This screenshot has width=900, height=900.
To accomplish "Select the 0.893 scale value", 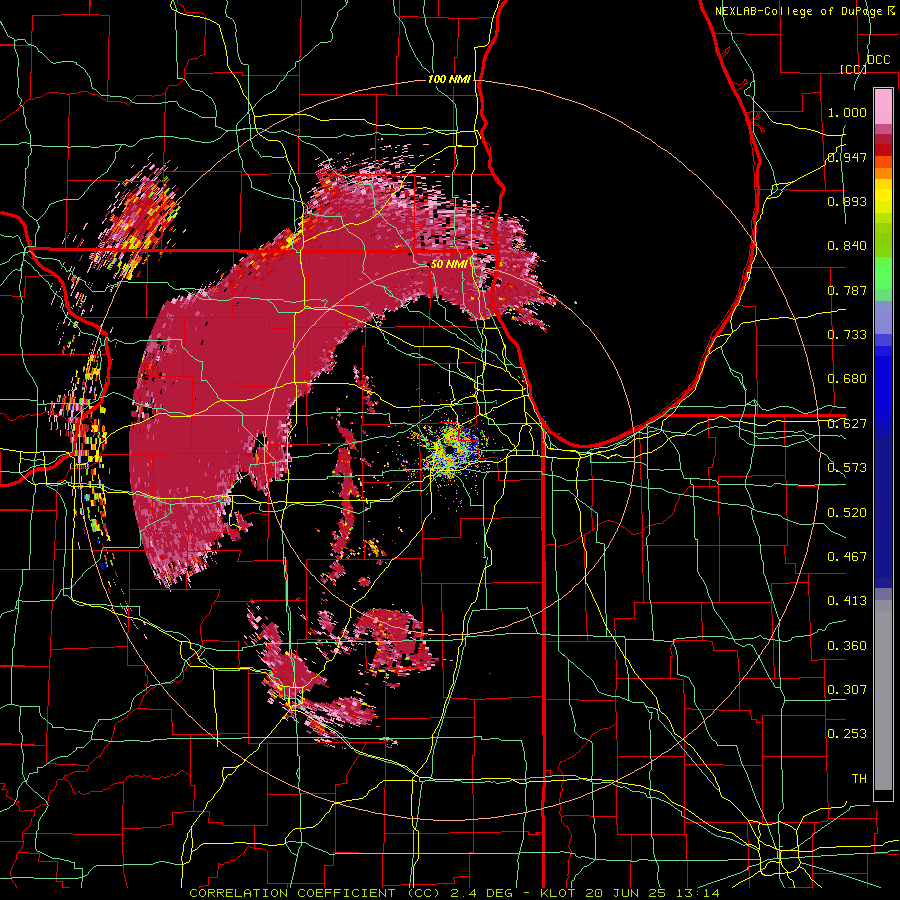I will click(x=847, y=201).
